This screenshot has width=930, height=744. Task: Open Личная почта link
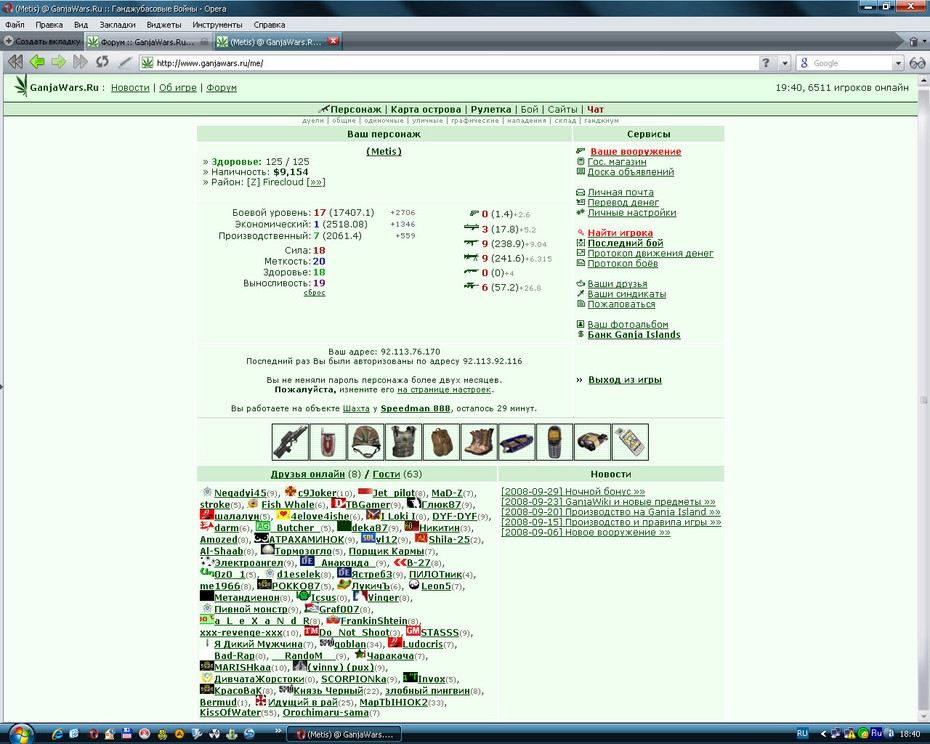(620, 192)
